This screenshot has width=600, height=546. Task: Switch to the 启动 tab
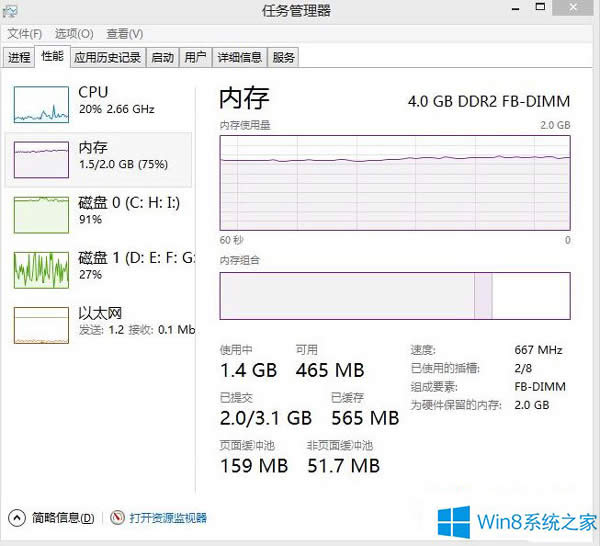click(162, 58)
